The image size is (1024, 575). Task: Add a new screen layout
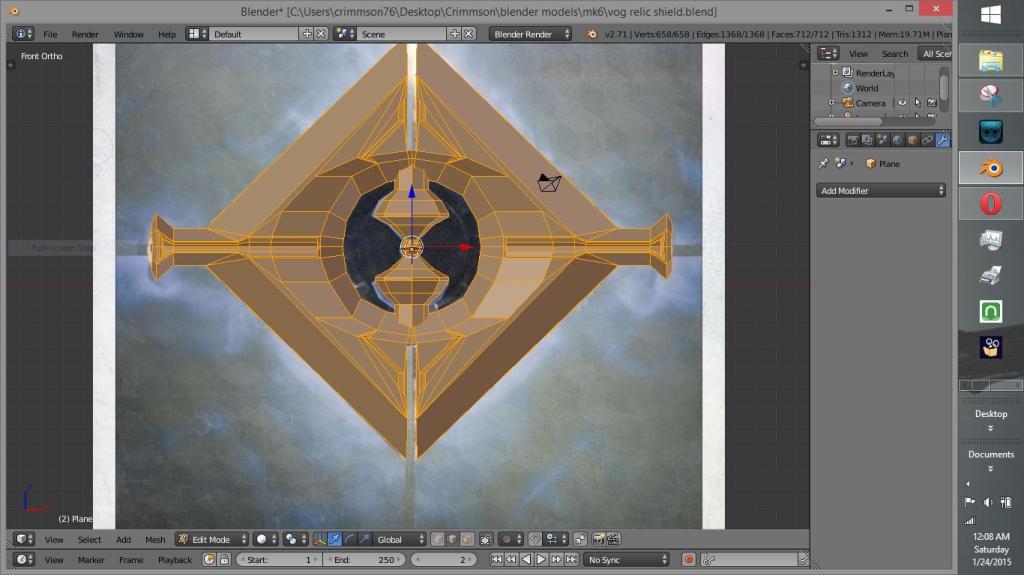click(307, 34)
